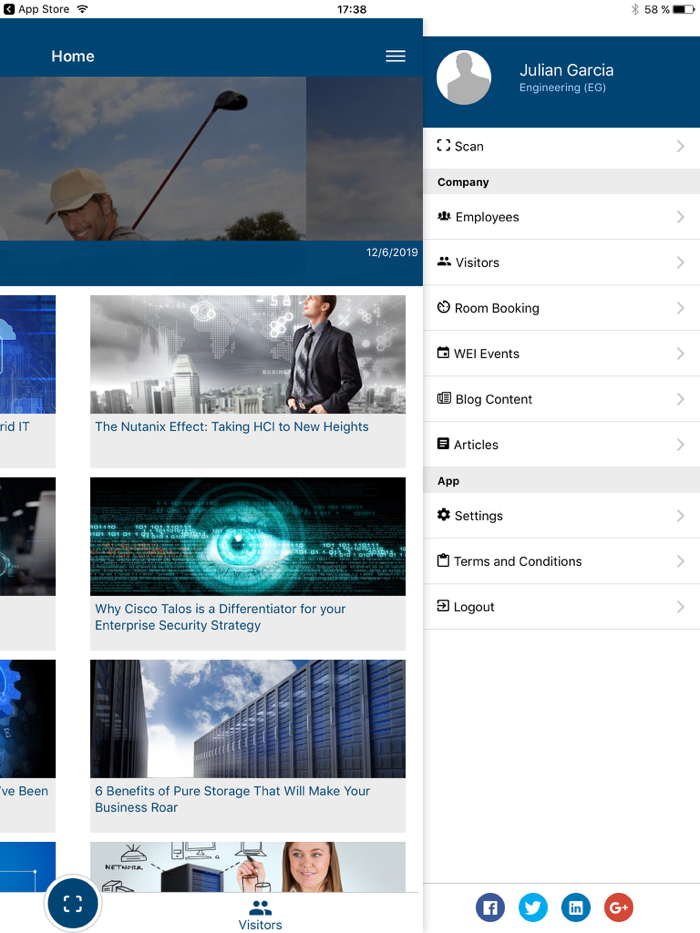Open the network diagram woman thumbnail
The image size is (700, 933).
click(x=248, y=866)
